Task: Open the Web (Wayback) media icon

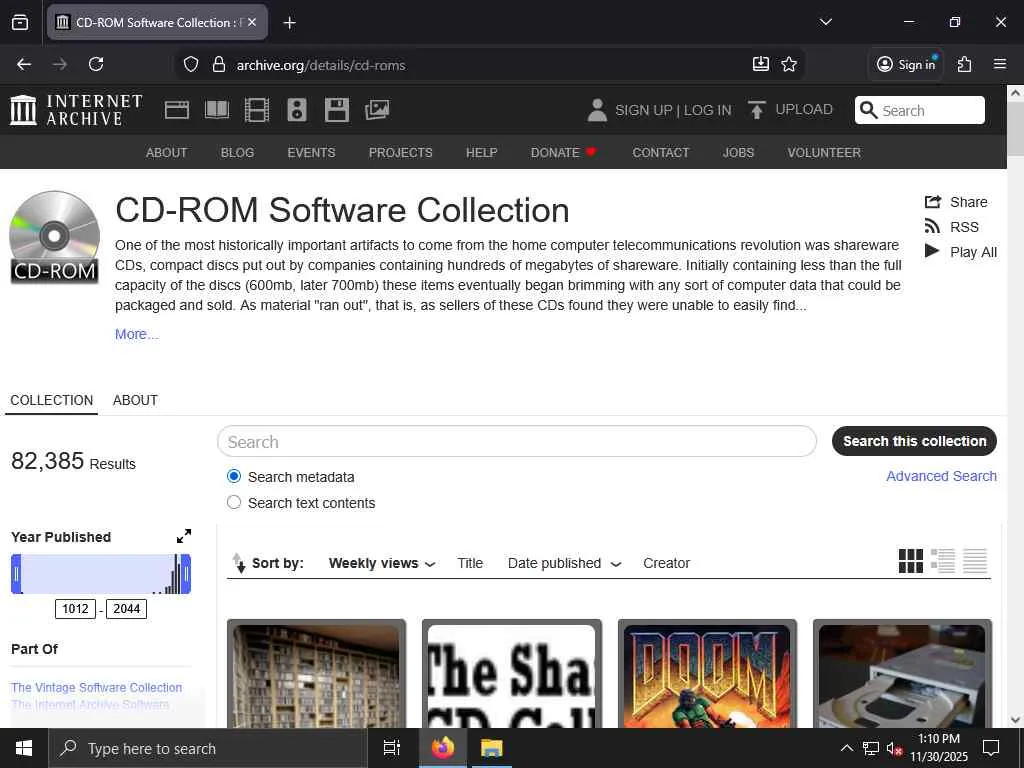Action: (x=177, y=110)
